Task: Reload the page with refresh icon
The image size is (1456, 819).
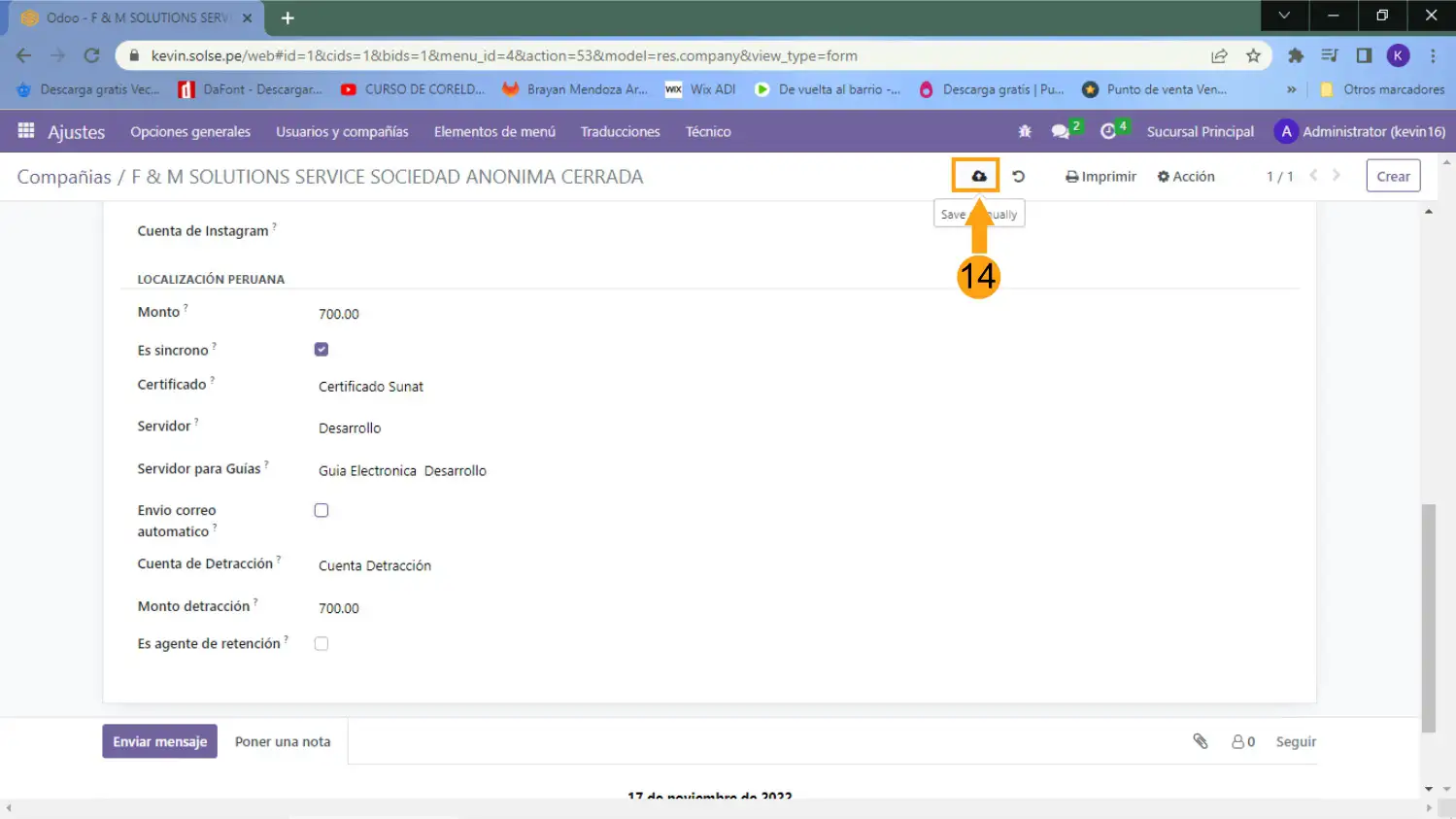Action: (92, 55)
